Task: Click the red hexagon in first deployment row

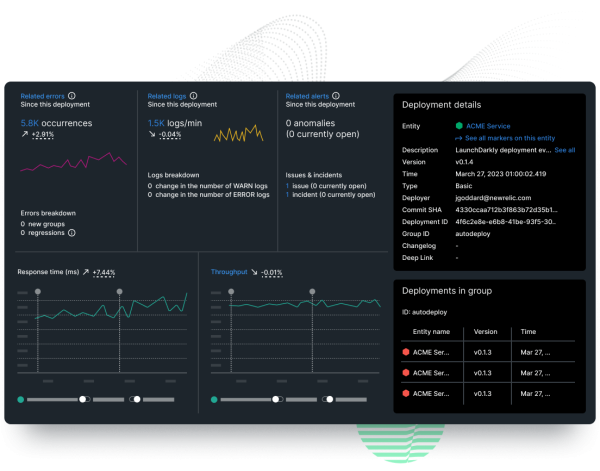Action: pos(406,352)
